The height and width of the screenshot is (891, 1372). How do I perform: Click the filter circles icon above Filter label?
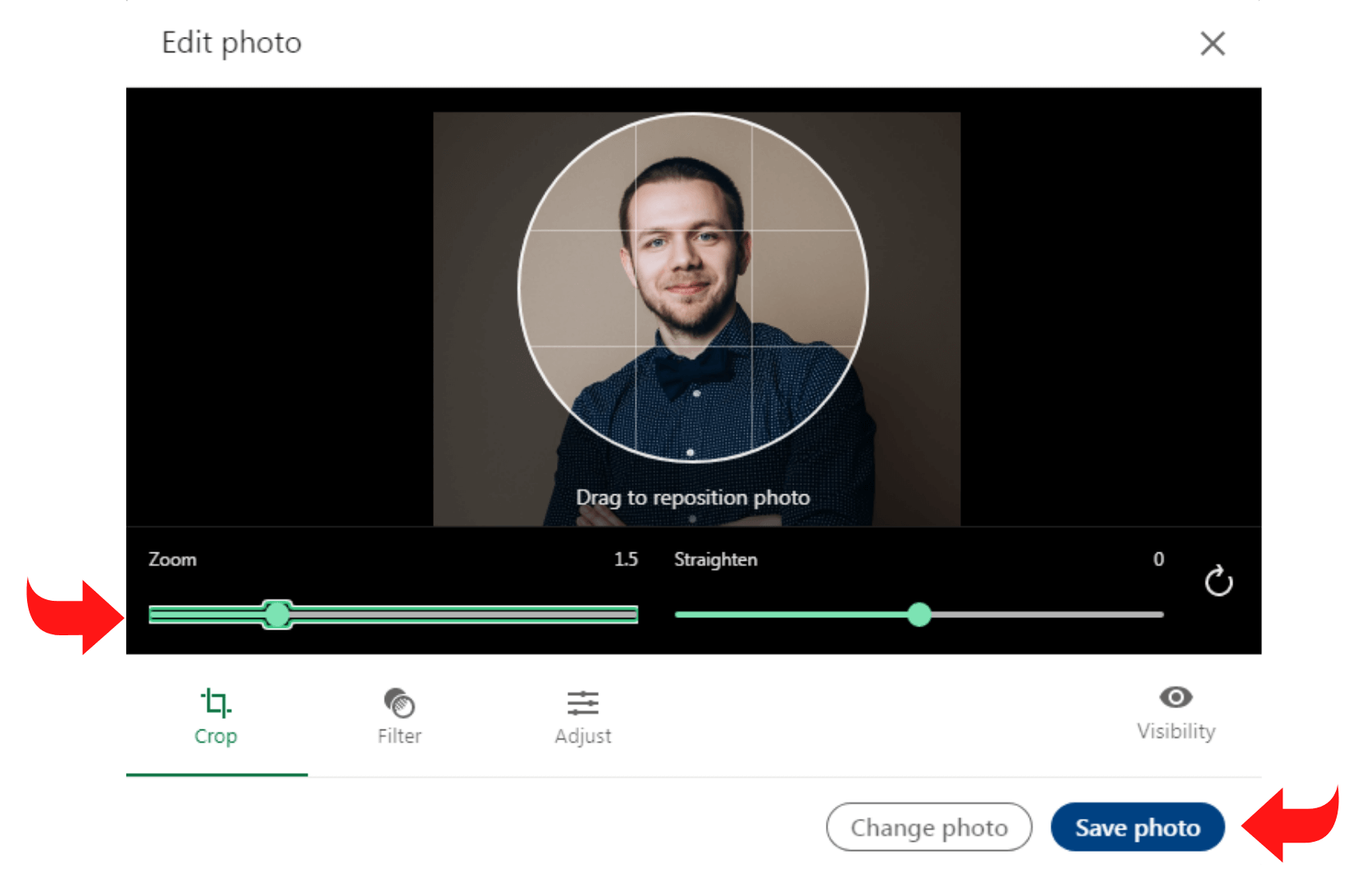399,702
